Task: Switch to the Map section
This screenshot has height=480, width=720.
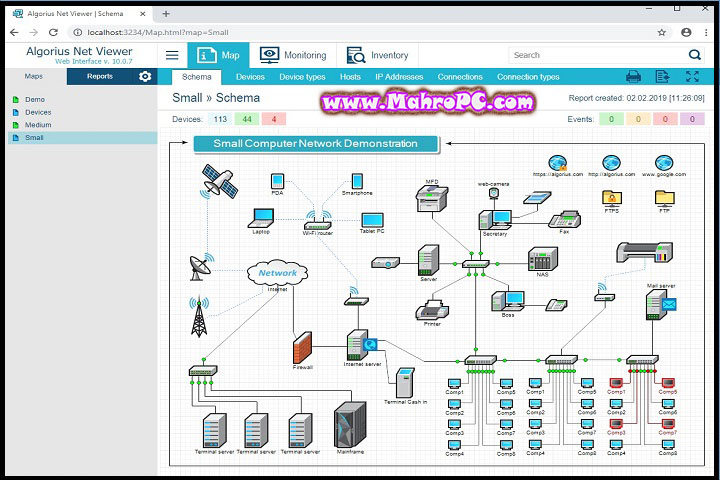Action: click(219, 55)
